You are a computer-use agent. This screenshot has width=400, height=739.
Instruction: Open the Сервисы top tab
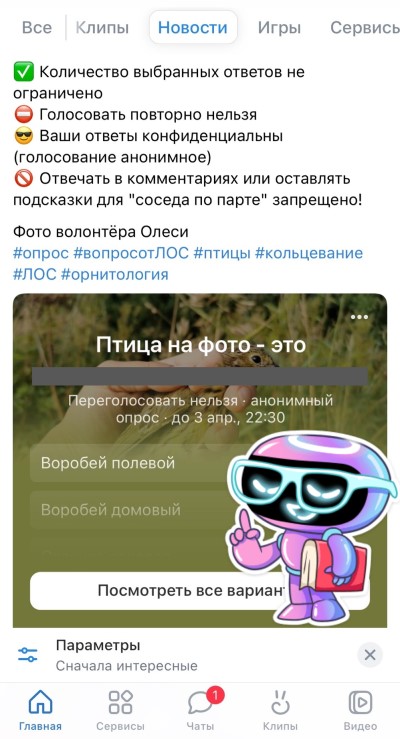(365, 27)
